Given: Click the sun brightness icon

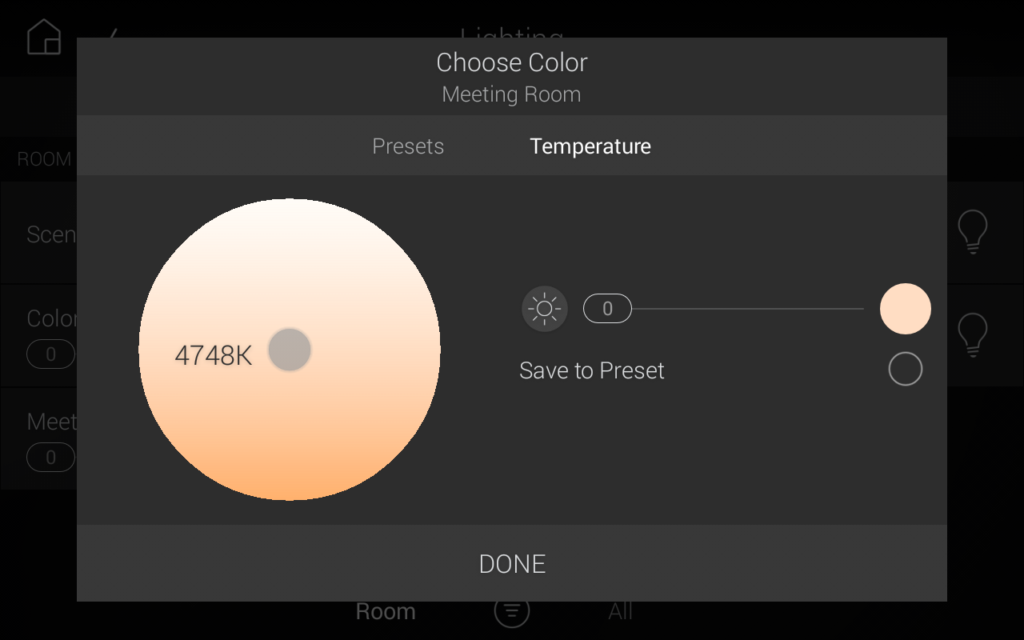Looking at the screenshot, I should tap(544, 309).
